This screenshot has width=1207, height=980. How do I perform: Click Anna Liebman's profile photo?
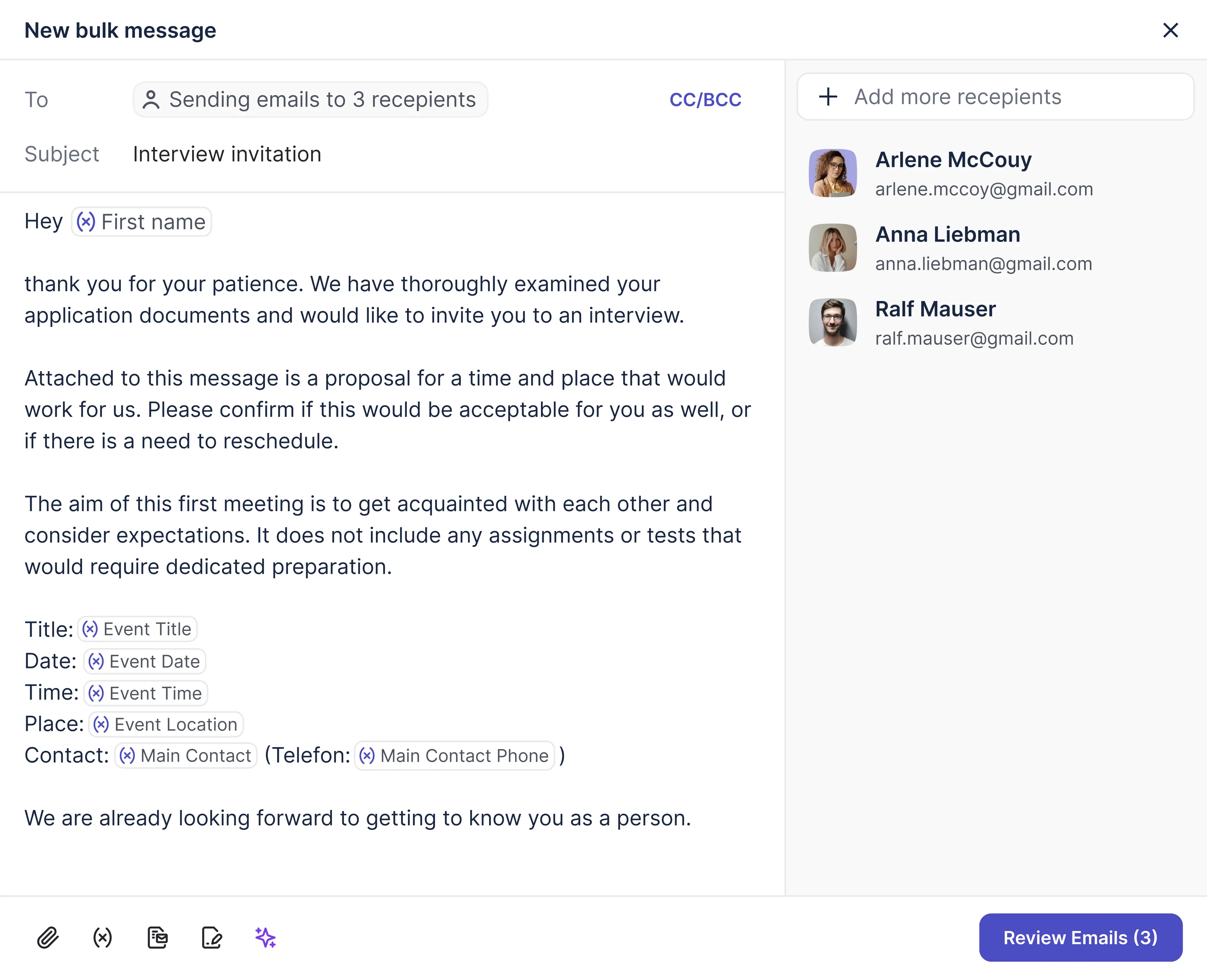(833, 248)
